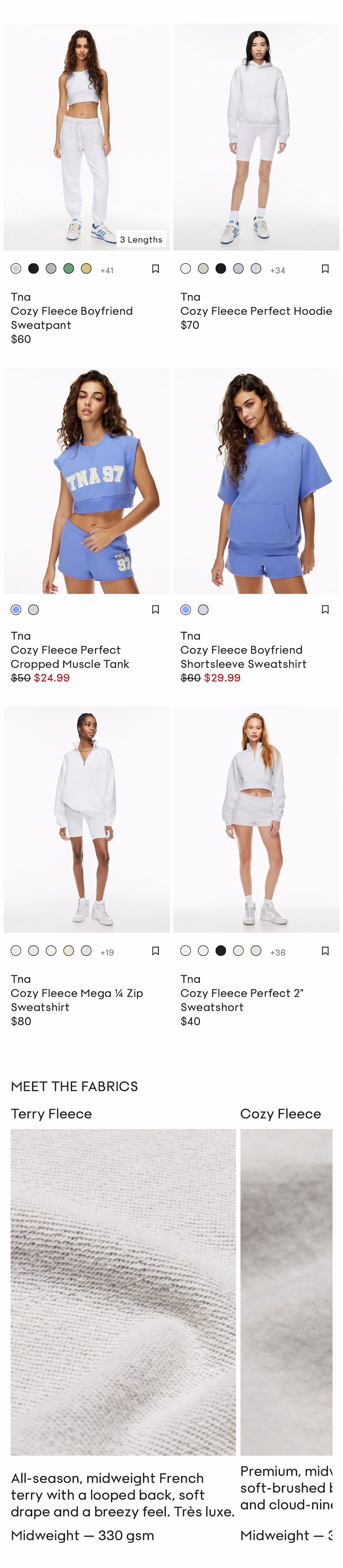
Task: Bookmark the Cozy Fleece Boyfriend Sweatpant
Action: [155, 269]
